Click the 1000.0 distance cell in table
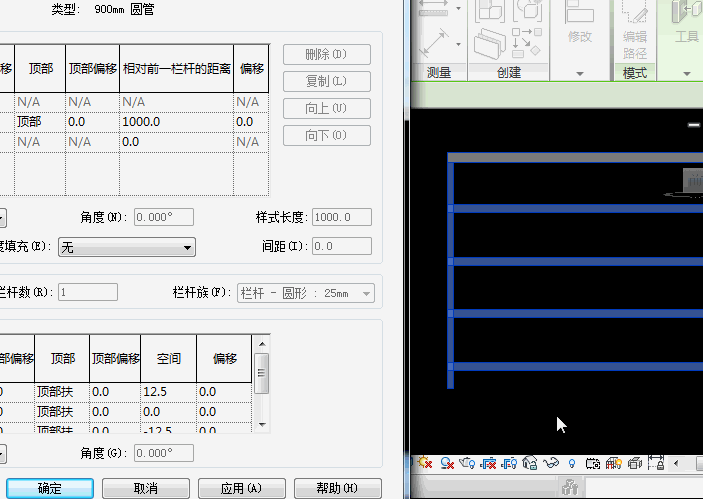The image size is (703, 499). pos(175,122)
